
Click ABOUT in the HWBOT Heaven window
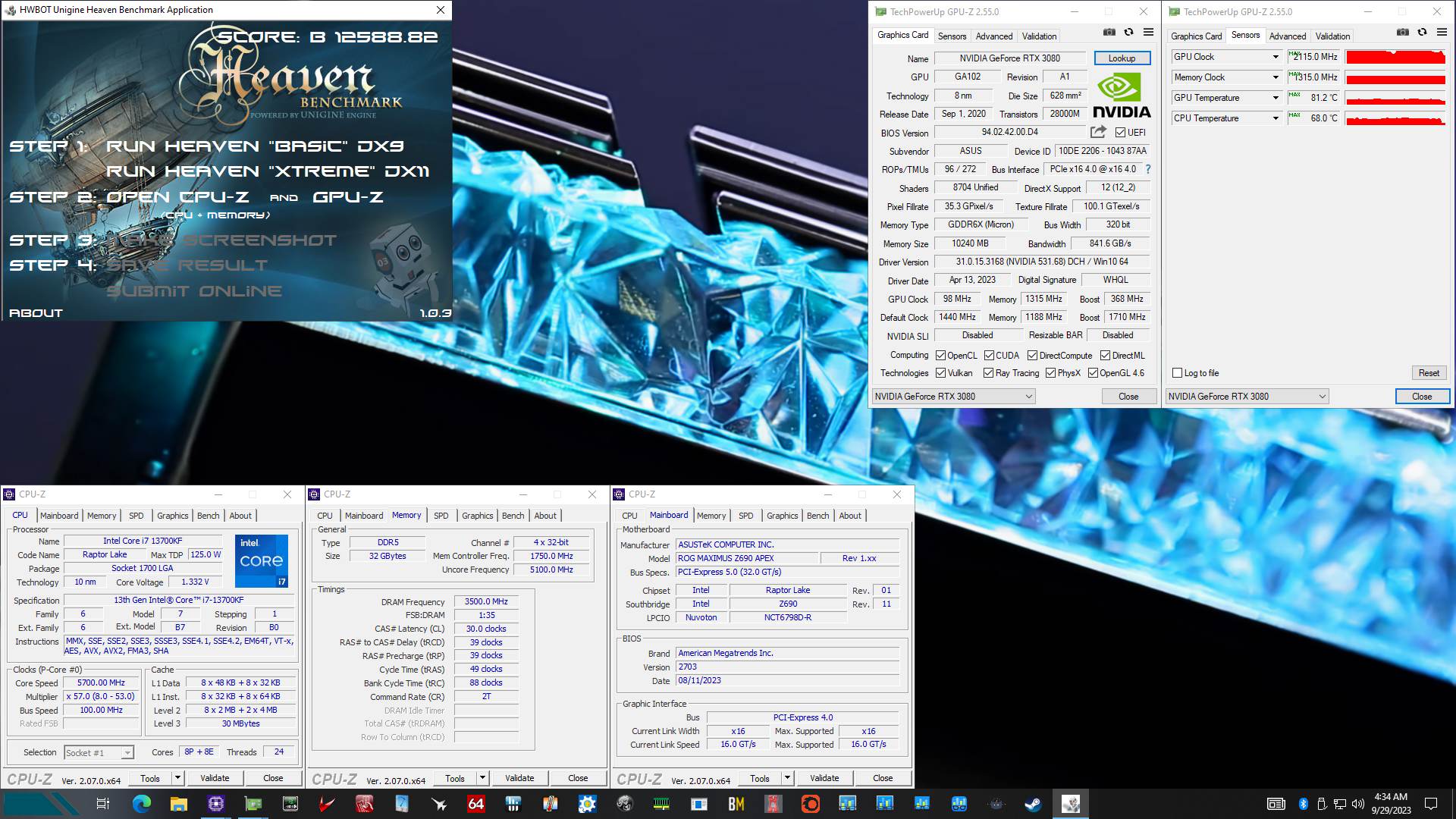pos(36,313)
